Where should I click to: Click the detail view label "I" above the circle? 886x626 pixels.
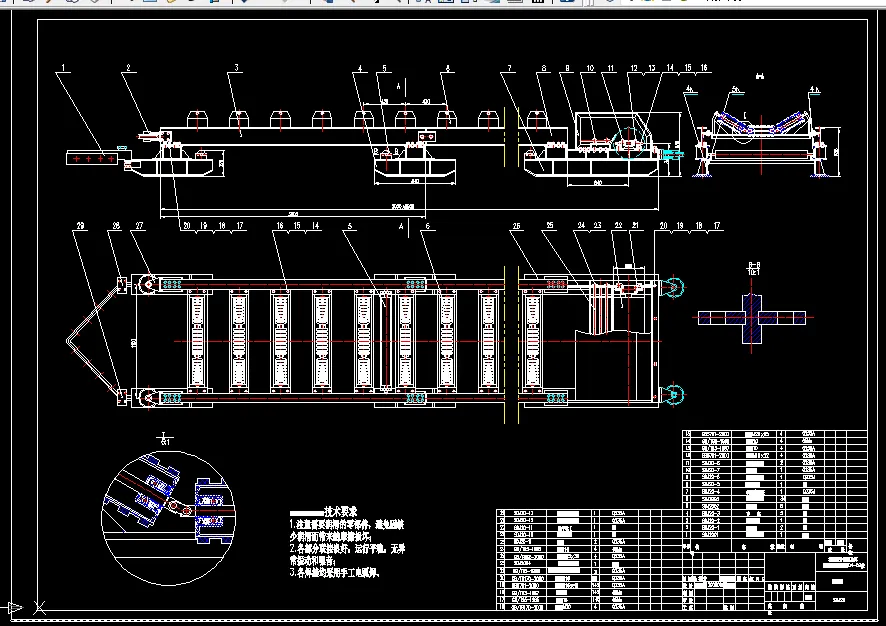[164, 435]
